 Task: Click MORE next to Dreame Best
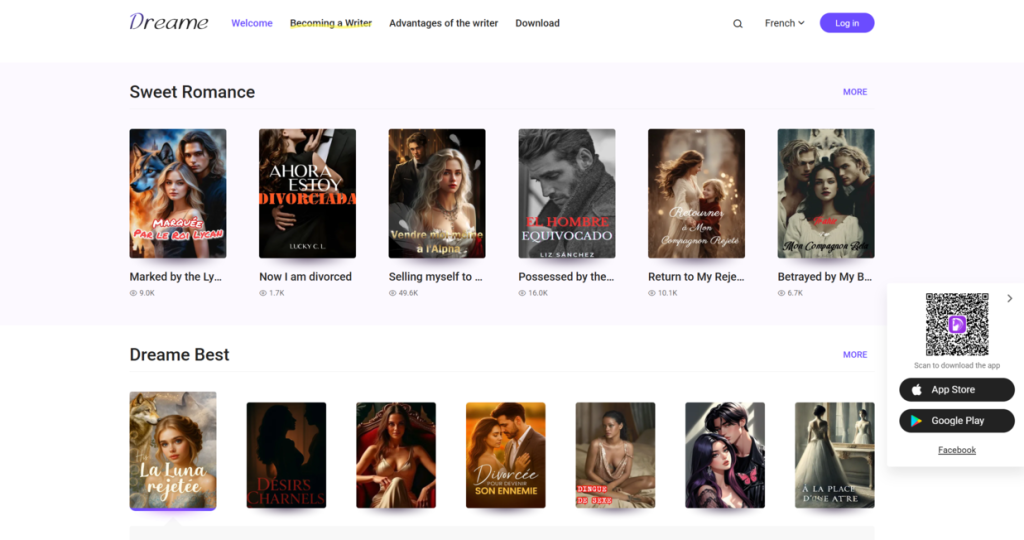click(x=854, y=355)
